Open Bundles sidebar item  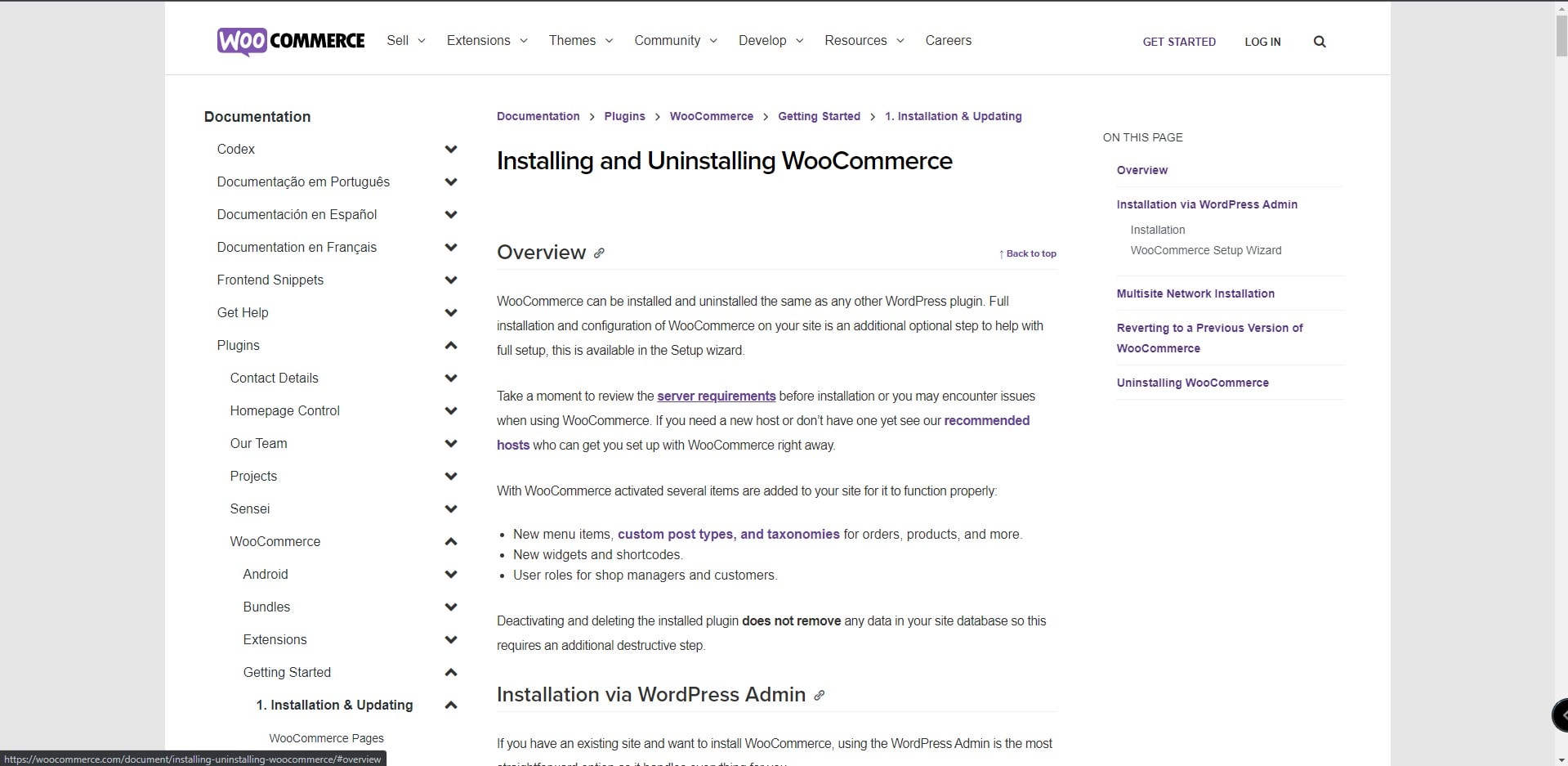[266, 607]
